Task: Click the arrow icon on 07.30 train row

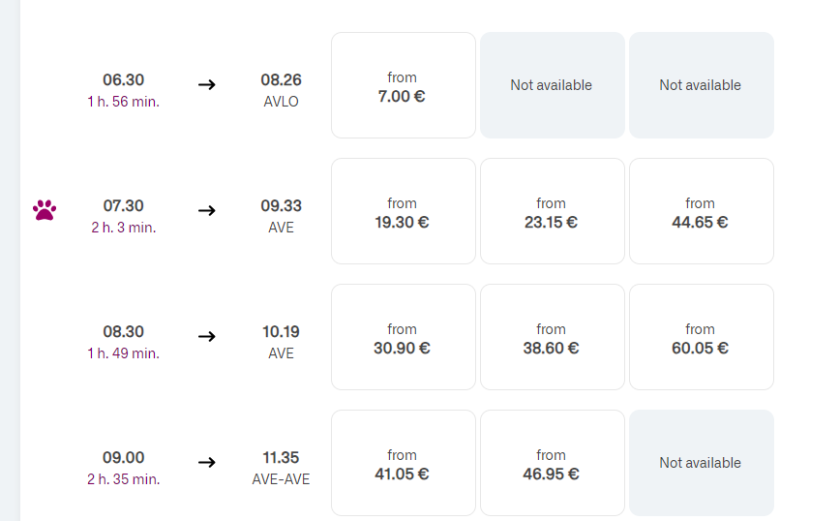Action: 207,210
